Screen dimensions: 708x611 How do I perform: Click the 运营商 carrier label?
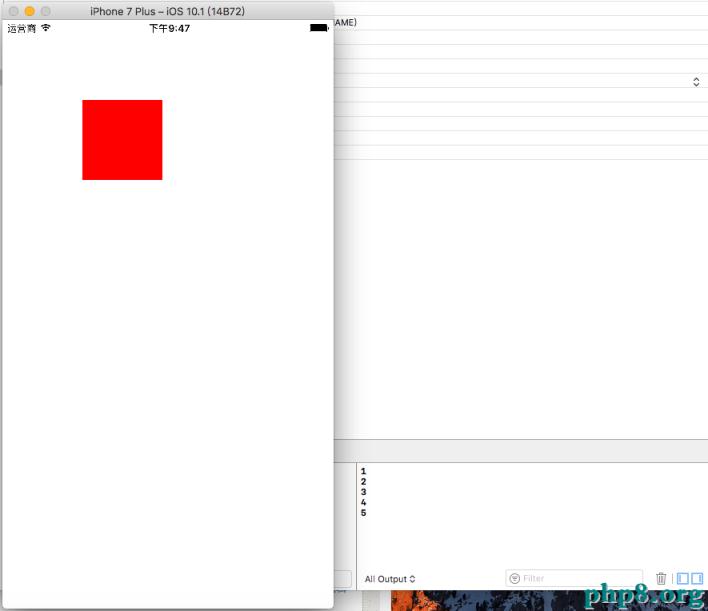pyautogui.click(x=22, y=28)
